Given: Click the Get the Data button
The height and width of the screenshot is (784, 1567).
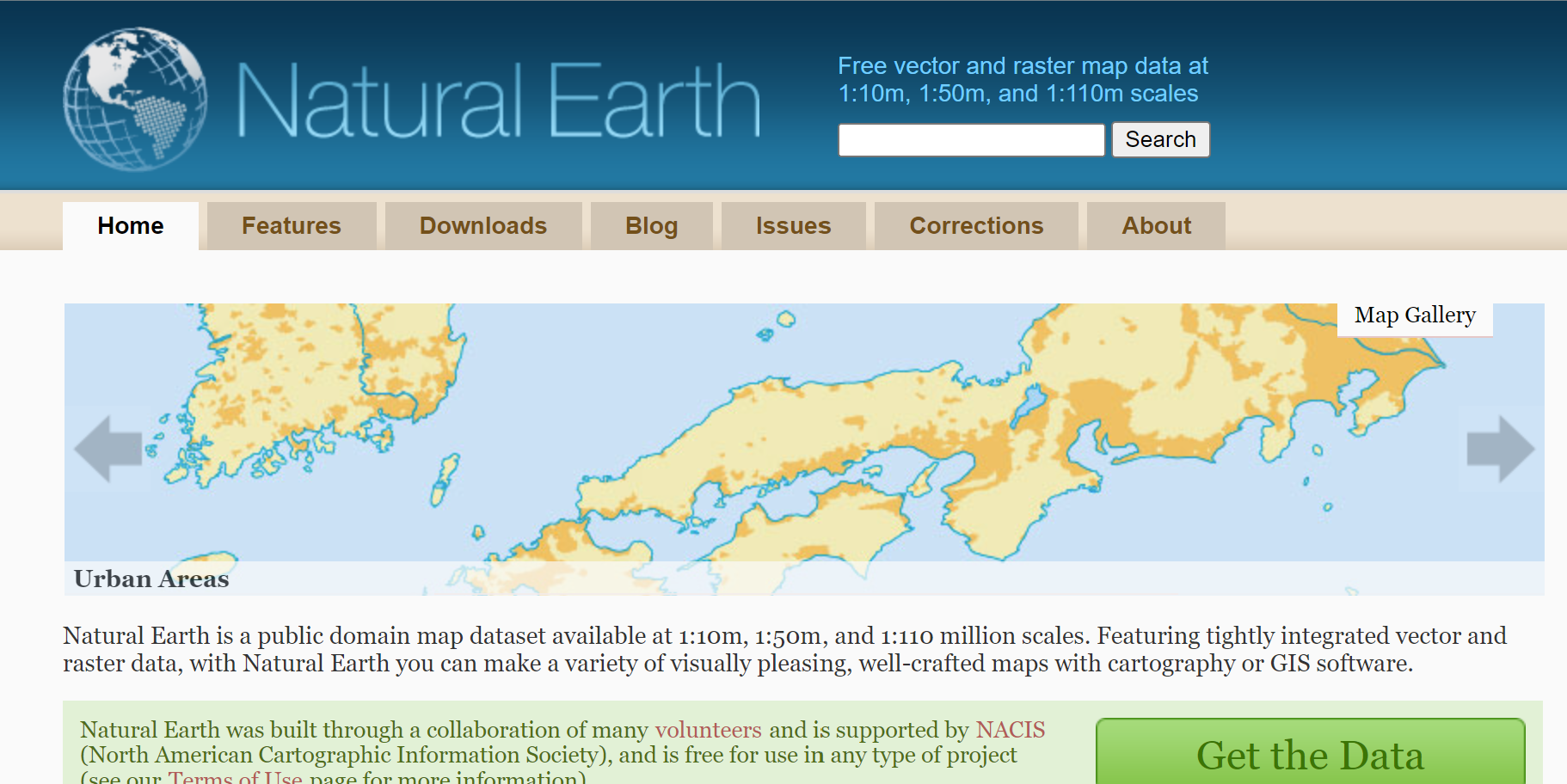Looking at the screenshot, I should [x=1310, y=753].
